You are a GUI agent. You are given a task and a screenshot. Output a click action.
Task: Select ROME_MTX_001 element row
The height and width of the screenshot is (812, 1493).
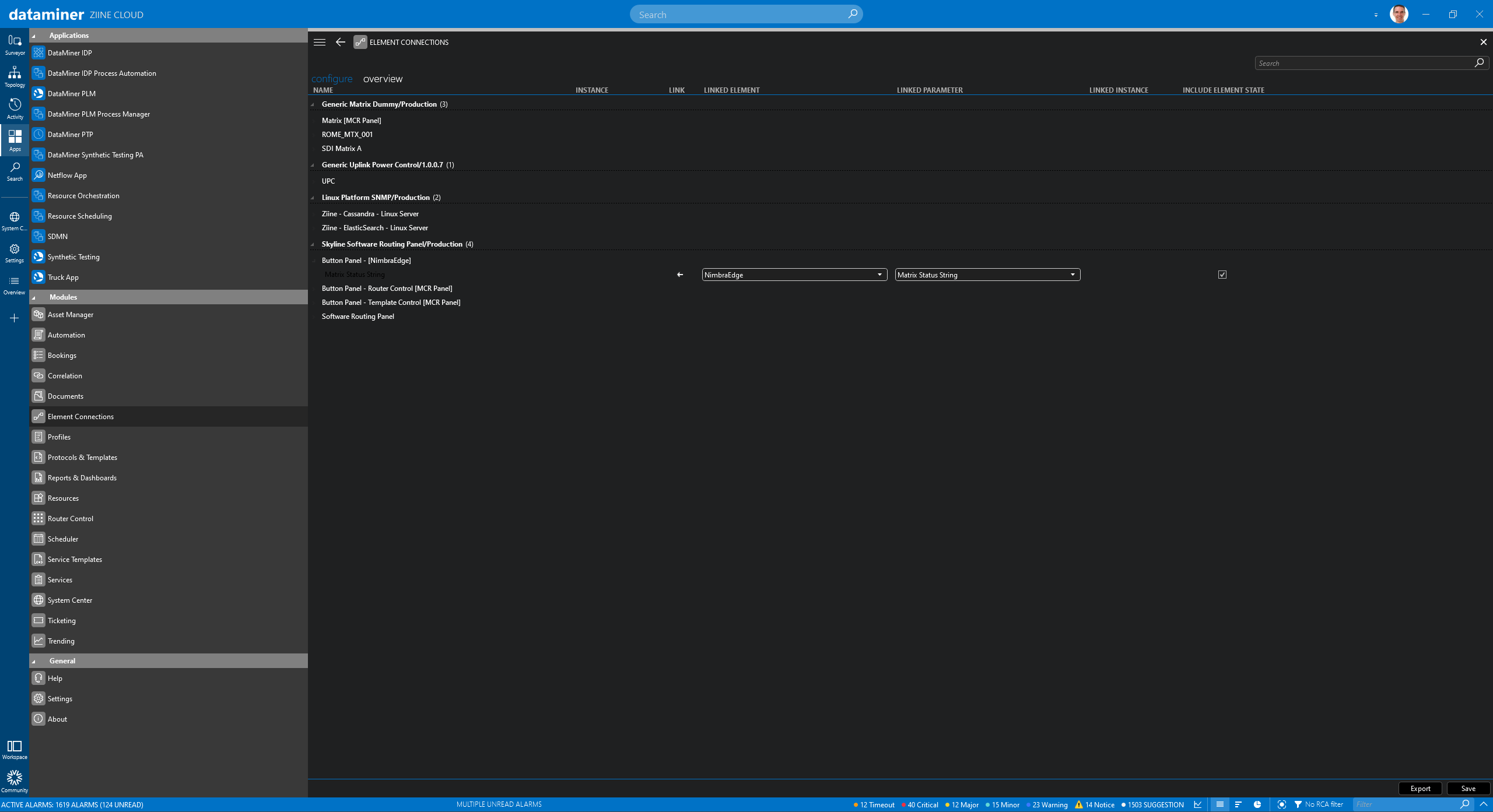point(347,134)
